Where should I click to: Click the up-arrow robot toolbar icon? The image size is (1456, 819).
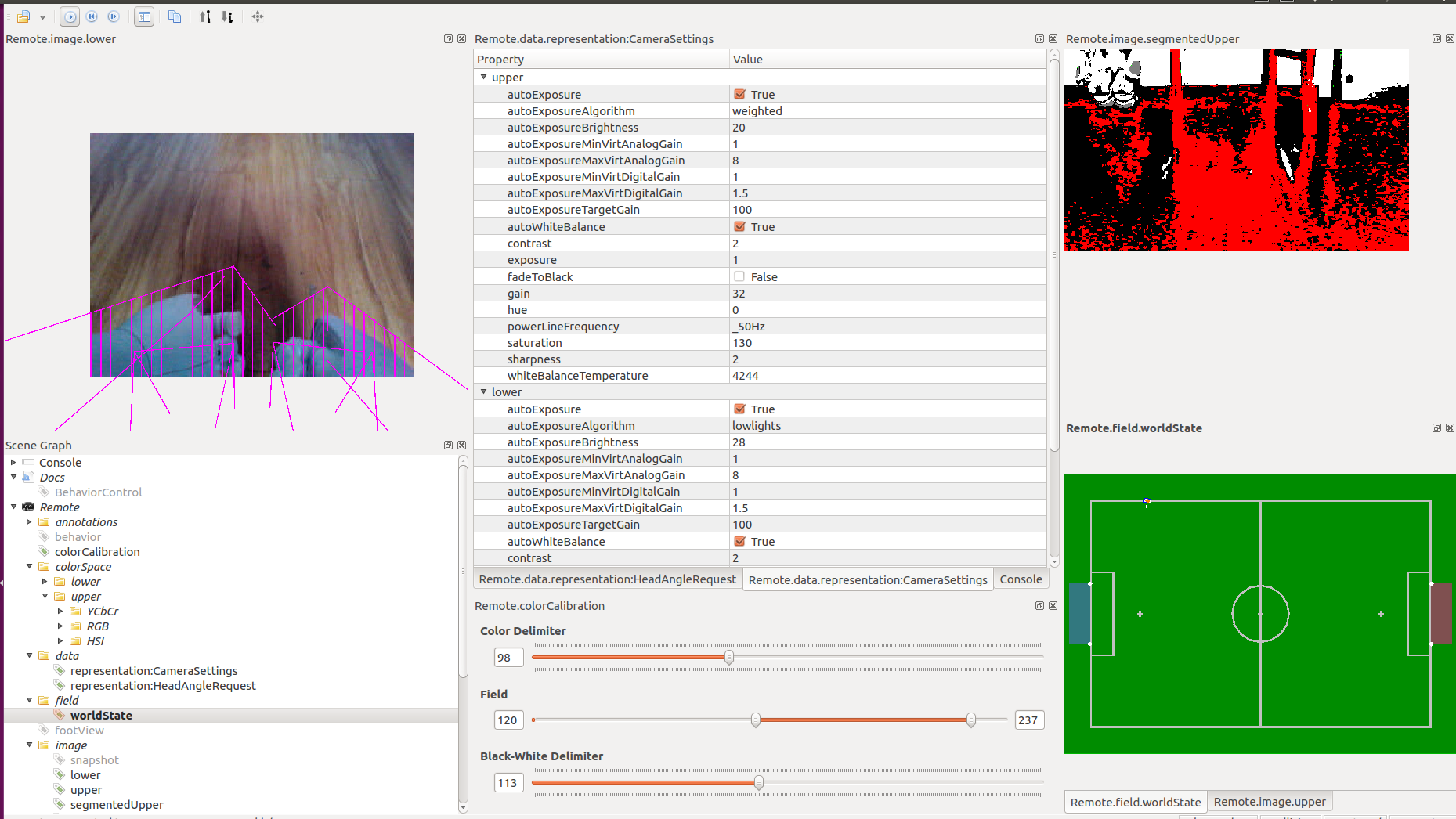[205, 16]
